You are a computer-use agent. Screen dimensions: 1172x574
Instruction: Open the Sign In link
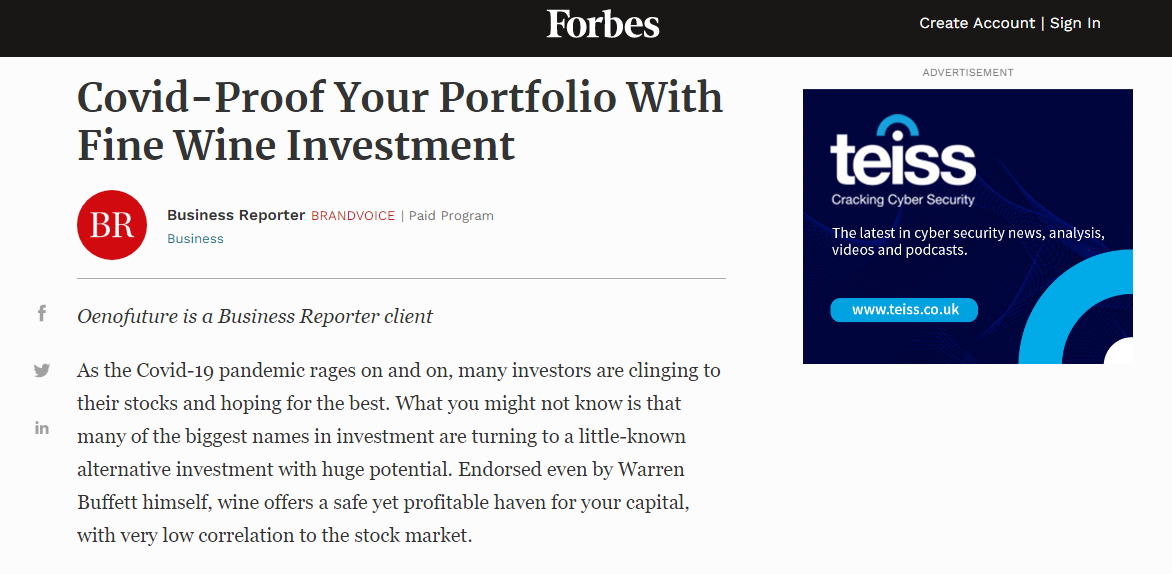[x=1075, y=23]
